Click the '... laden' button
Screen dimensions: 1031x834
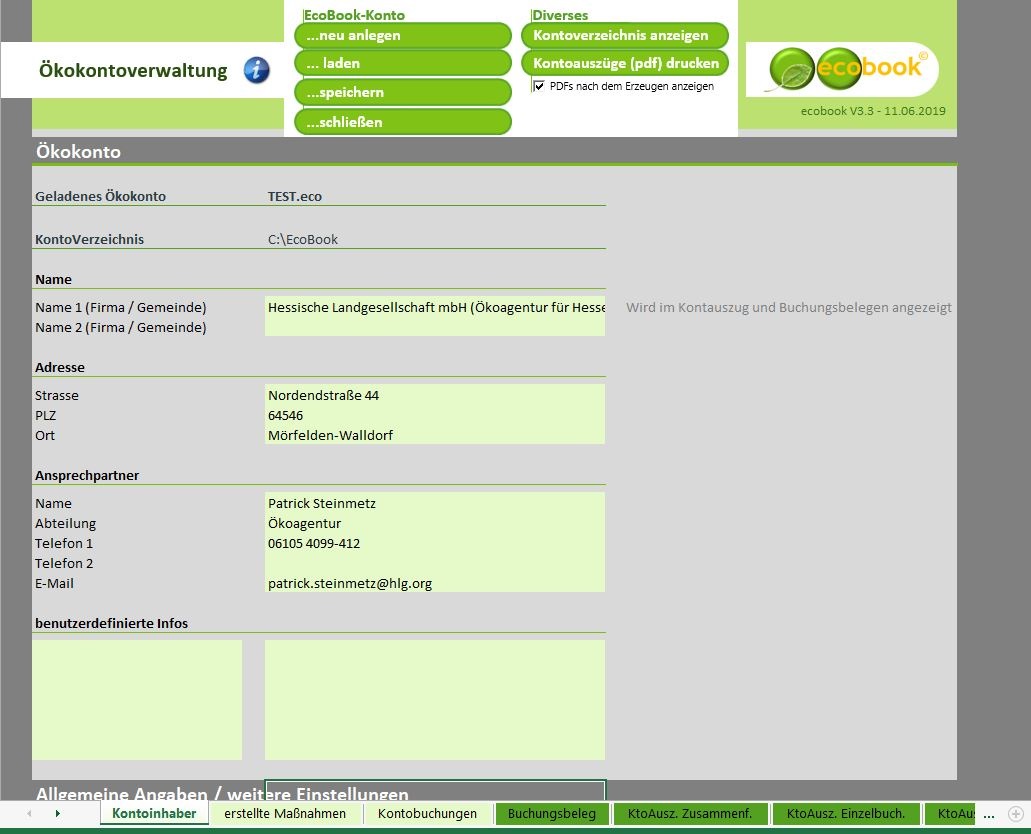(x=402, y=64)
